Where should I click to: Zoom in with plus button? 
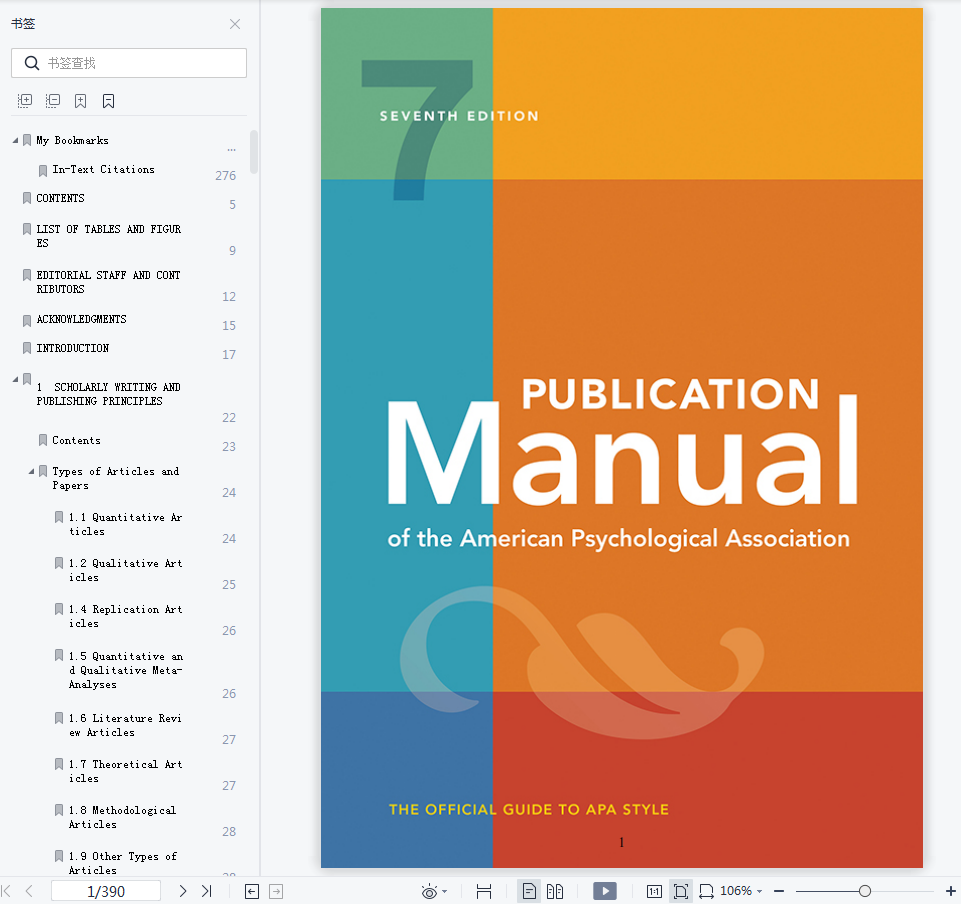coord(951,891)
